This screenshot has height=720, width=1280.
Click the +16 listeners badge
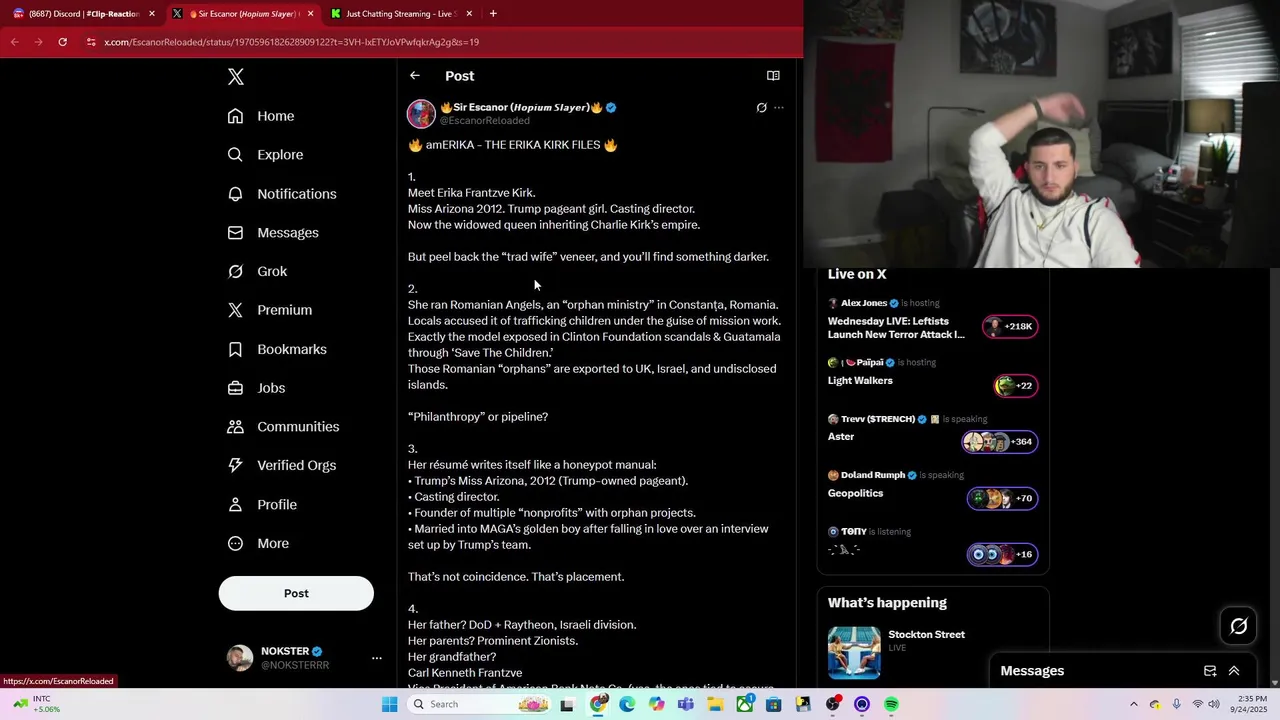1002,554
